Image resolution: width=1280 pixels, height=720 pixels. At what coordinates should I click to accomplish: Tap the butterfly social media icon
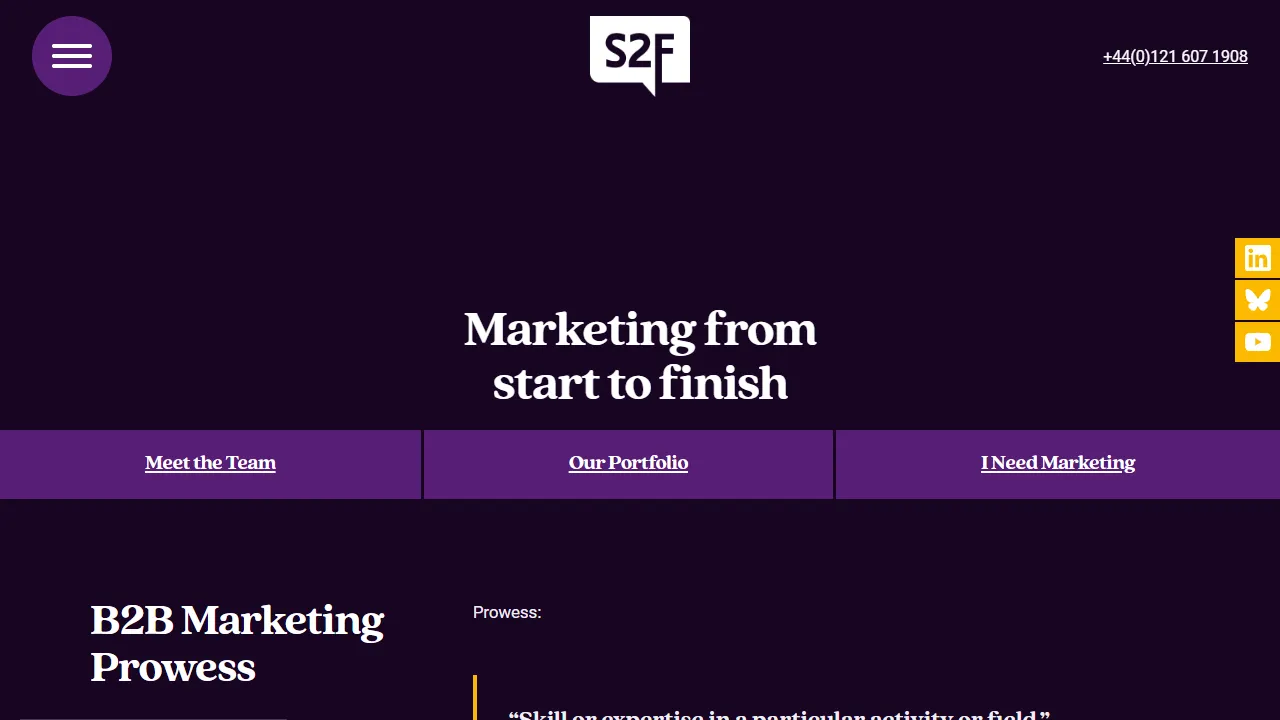coord(1257,299)
